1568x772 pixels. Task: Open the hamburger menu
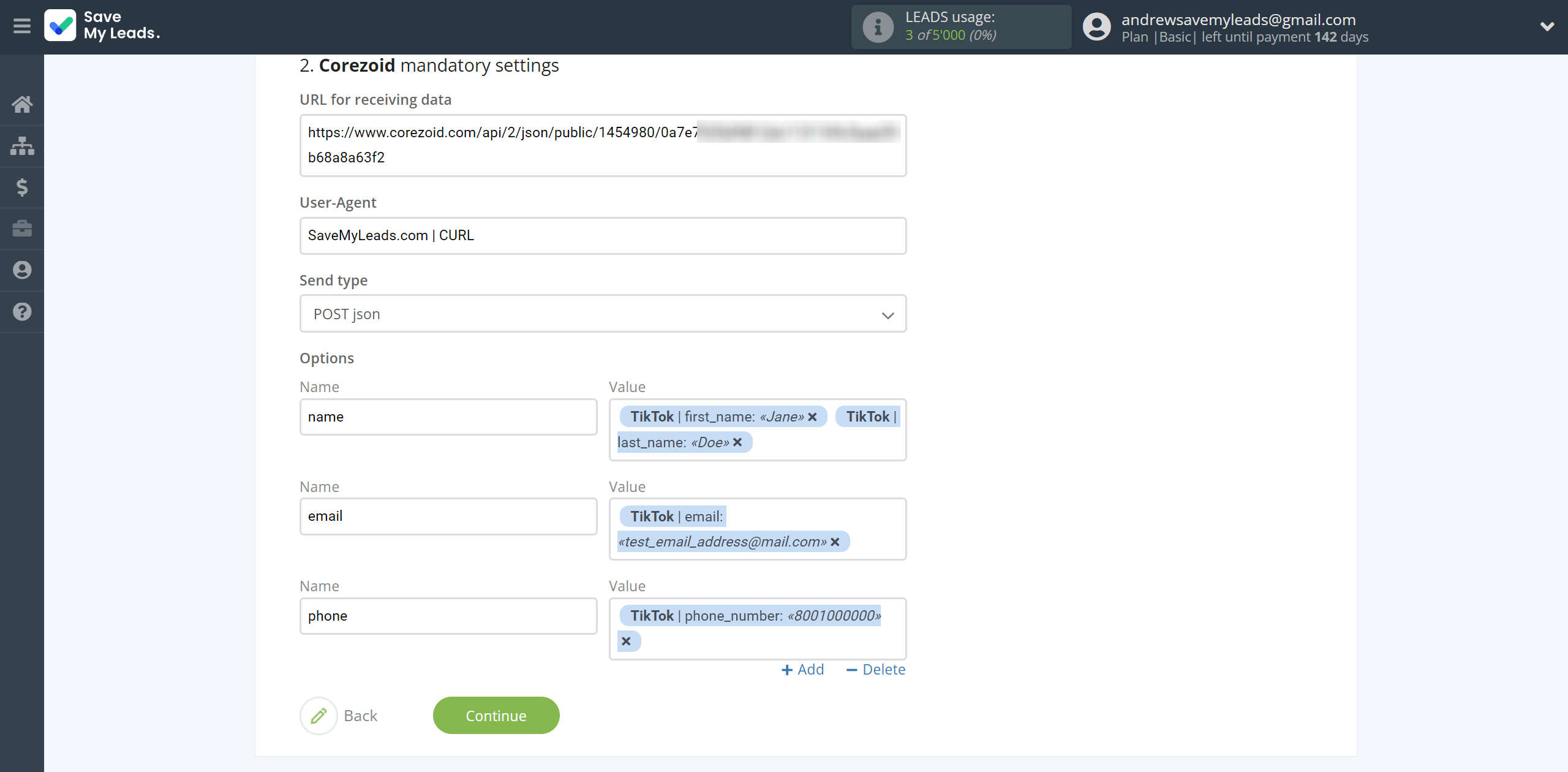coord(22,26)
